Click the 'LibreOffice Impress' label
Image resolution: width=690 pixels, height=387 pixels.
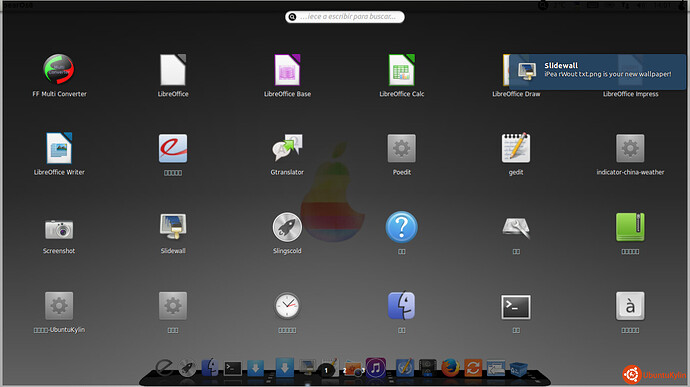630,94
